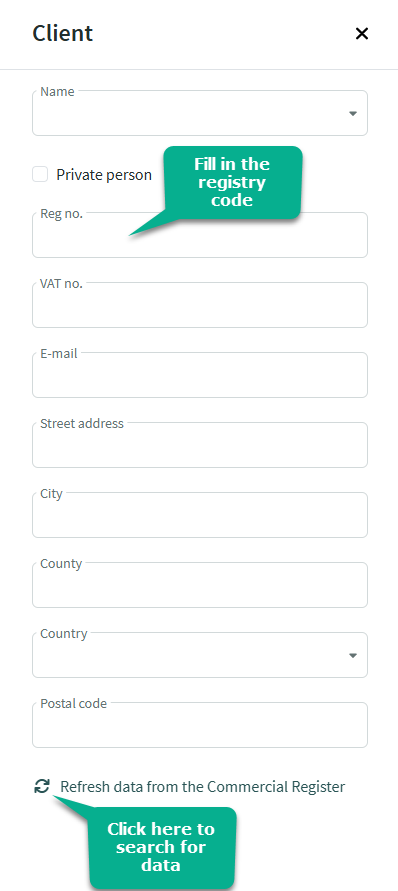Image resolution: width=398 pixels, height=891 pixels.
Task: Click the County text field
Action: pyautogui.click(x=200, y=584)
